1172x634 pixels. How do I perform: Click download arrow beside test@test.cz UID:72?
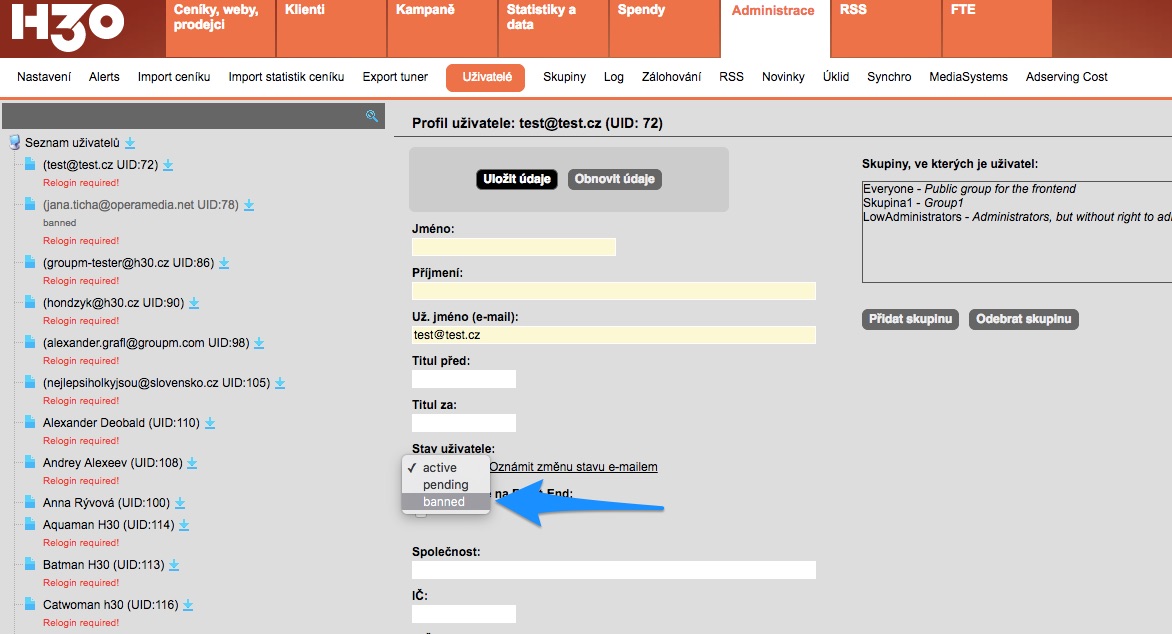tap(168, 165)
